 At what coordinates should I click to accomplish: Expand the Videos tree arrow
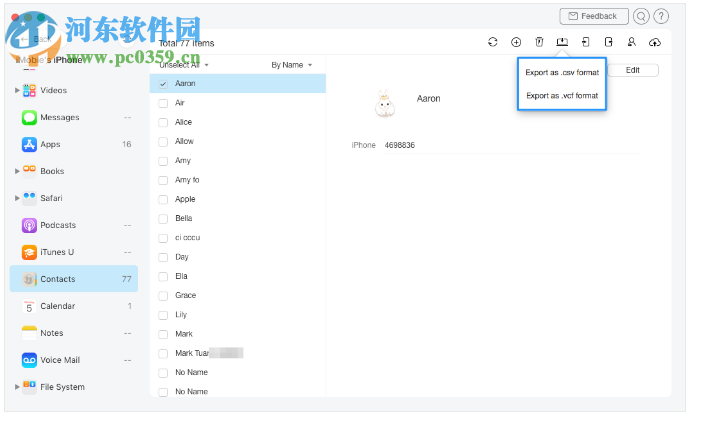pyautogui.click(x=17, y=90)
